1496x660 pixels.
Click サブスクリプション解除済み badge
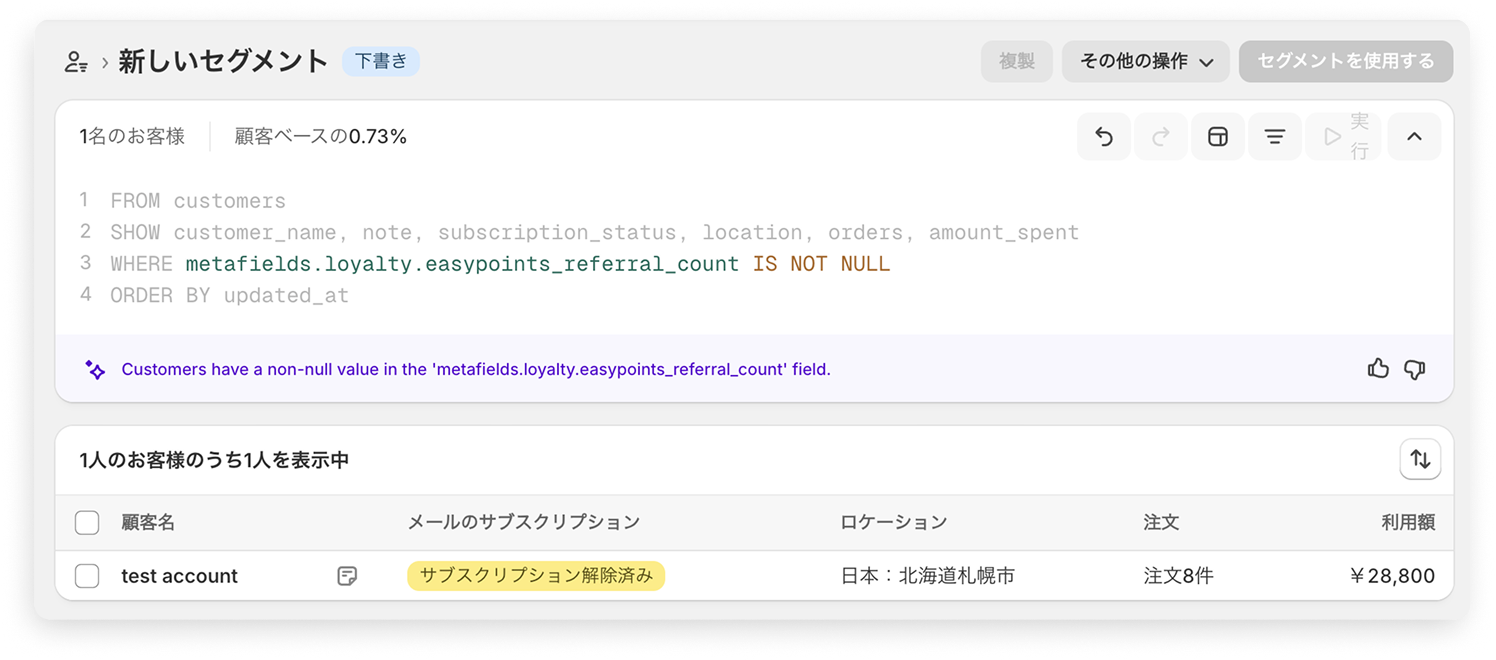[536, 576]
